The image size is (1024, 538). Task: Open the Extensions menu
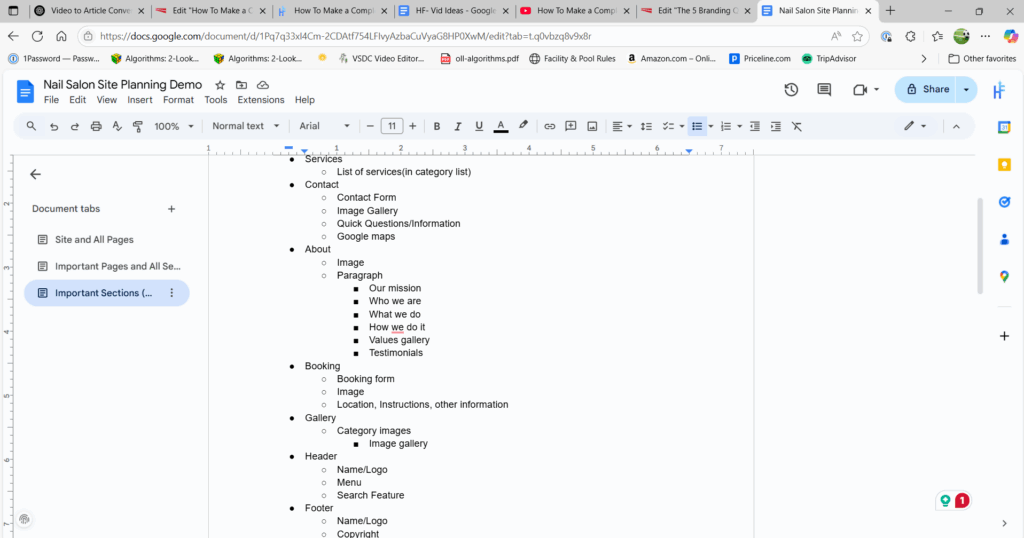261,100
